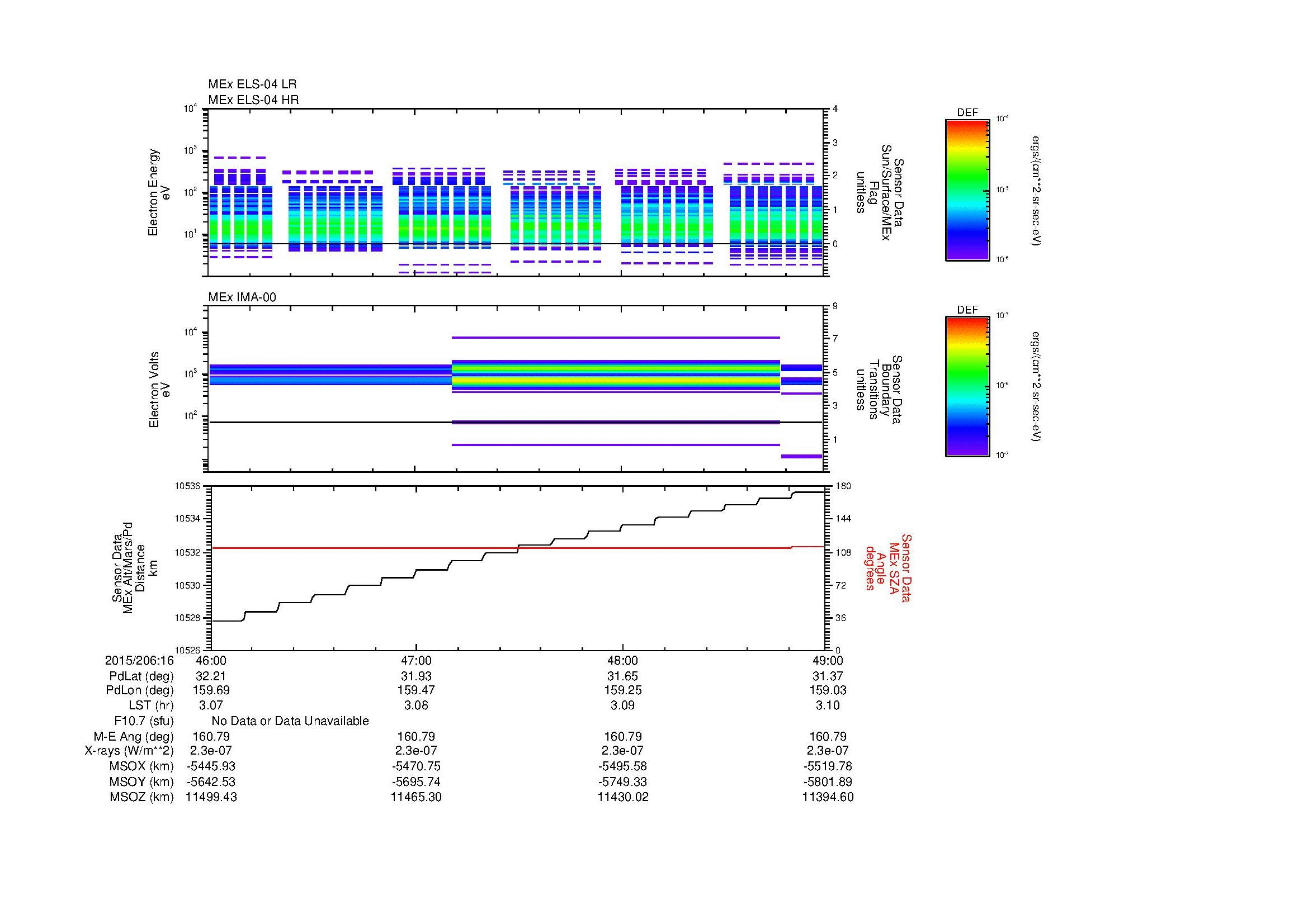Select the X-rays (W/m**2) row label
The width and height of the screenshot is (1308, 924).
(x=129, y=751)
